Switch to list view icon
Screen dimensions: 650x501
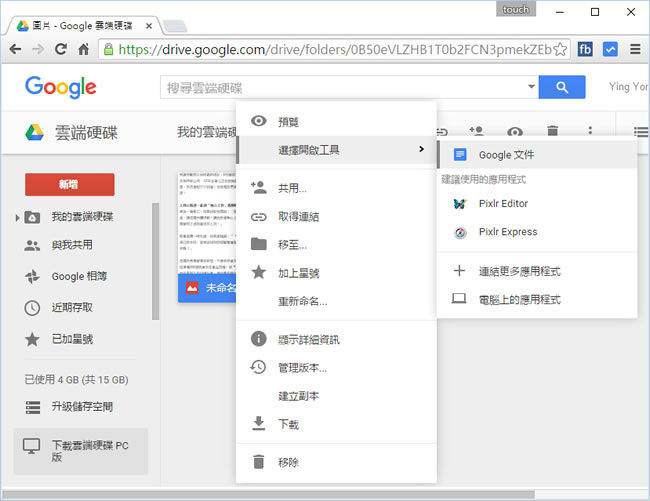pos(641,132)
